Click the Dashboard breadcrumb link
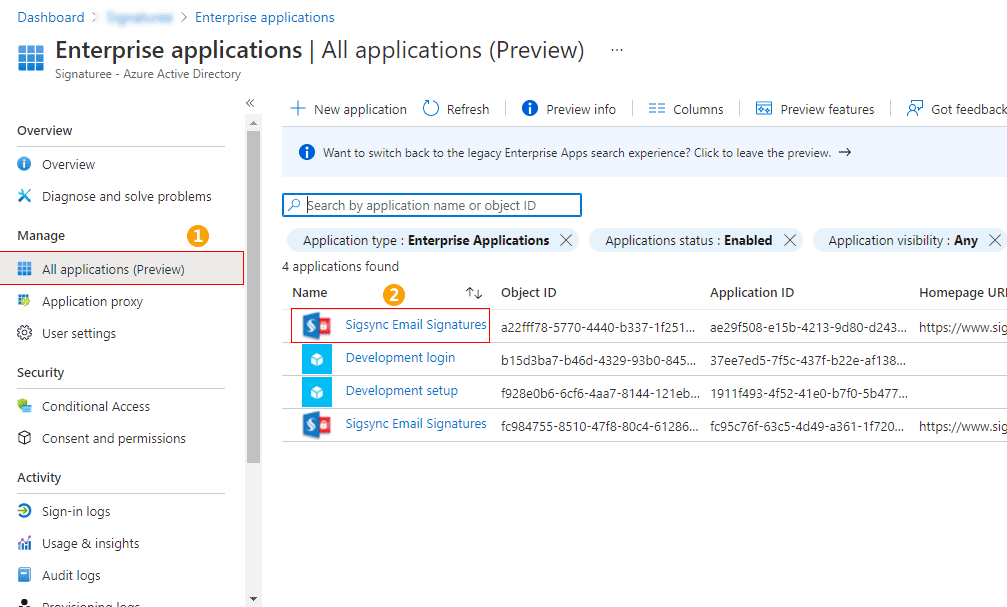The height and width of the screenshot is (607, 1007). [51, 17]
